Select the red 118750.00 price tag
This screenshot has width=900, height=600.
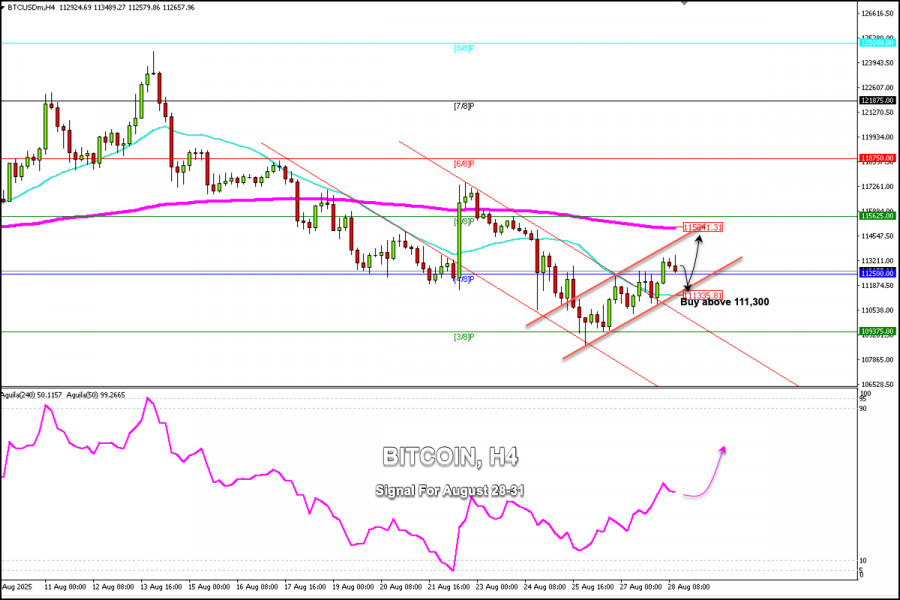click(878, 158)
